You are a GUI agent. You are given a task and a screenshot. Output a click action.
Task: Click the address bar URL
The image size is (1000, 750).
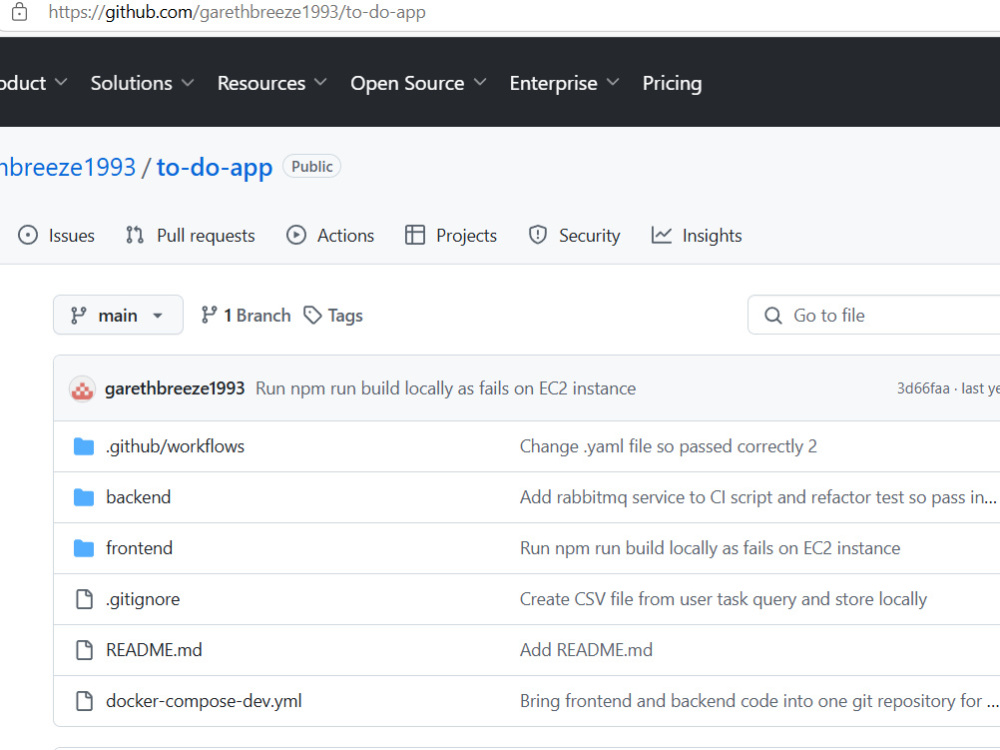[237, 12]
